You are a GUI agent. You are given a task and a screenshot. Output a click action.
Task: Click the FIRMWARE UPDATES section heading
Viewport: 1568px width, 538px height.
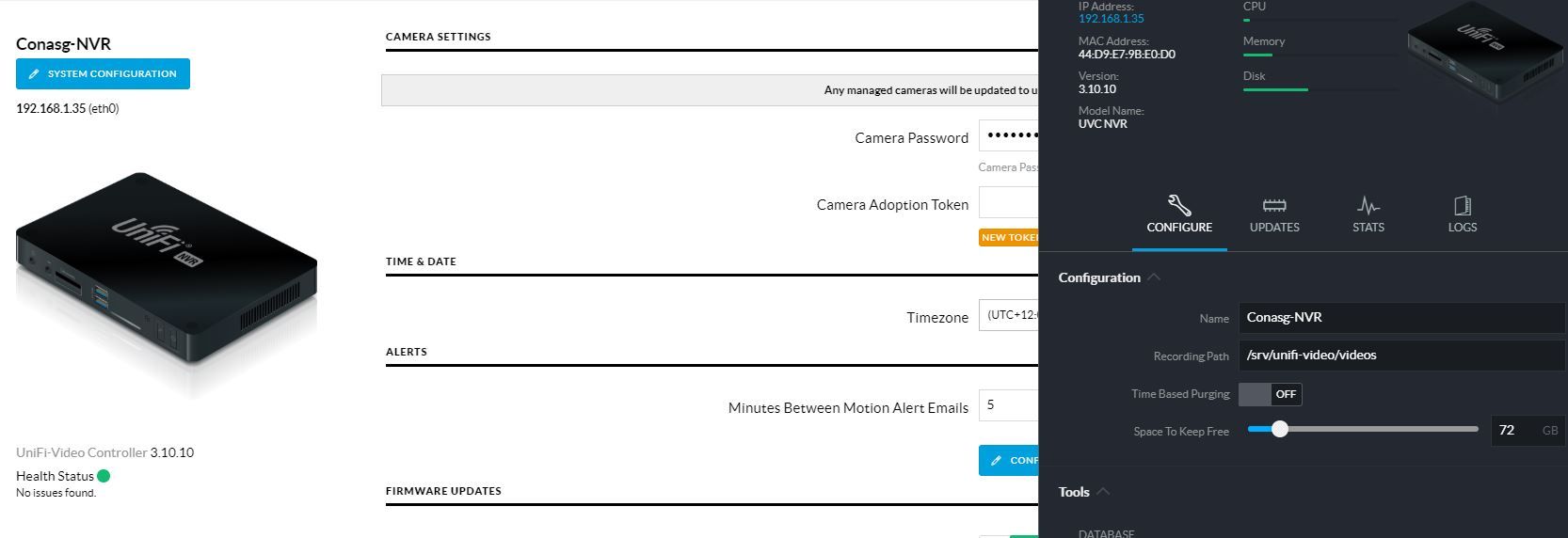pos(443,491)
